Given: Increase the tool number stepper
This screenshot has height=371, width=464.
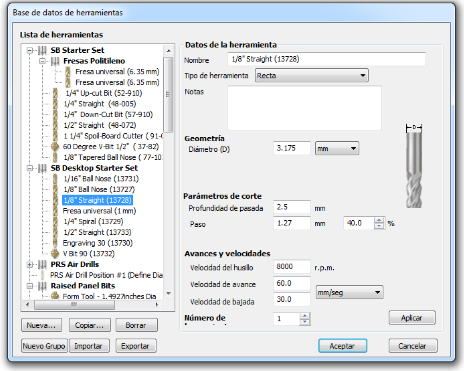Looking at the screenshot, I should pyautogui.click(x=305, y=316).
